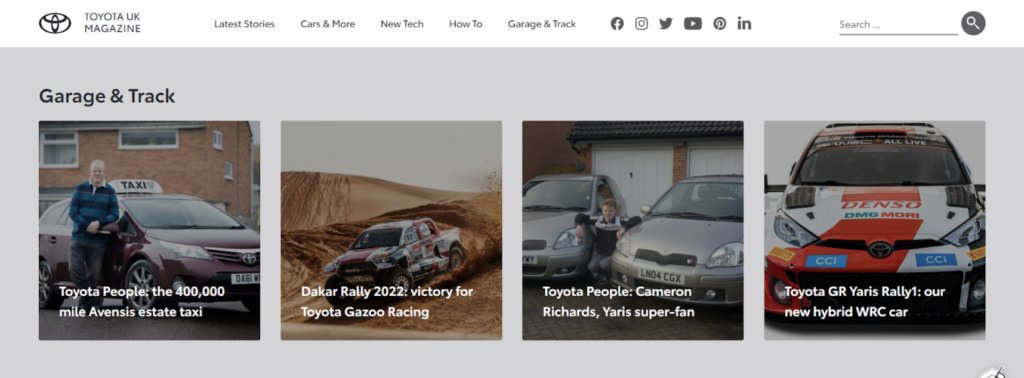1024x378 pixels.
Task: Open the Facebook social icon
Action: click(617, 24)
